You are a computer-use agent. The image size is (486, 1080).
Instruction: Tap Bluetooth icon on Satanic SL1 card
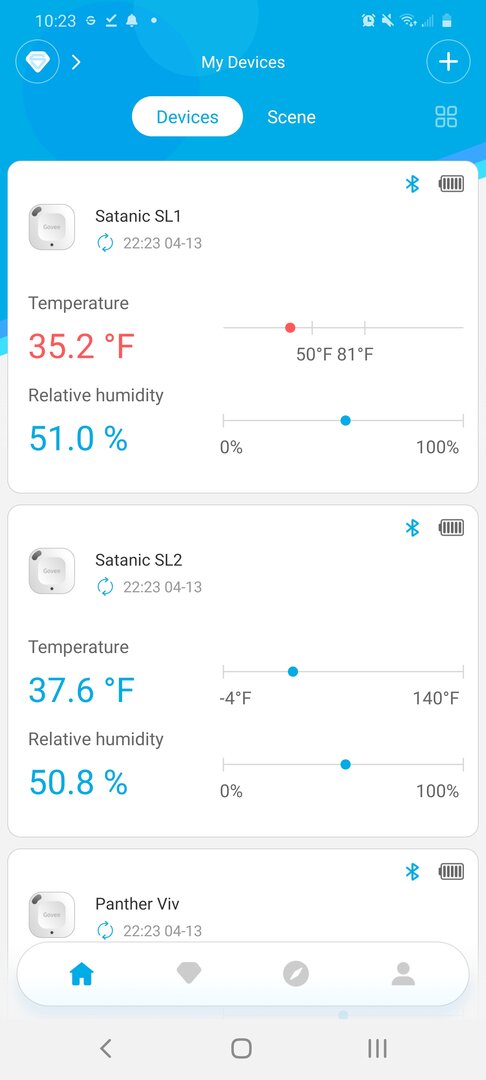click(412, 184)
